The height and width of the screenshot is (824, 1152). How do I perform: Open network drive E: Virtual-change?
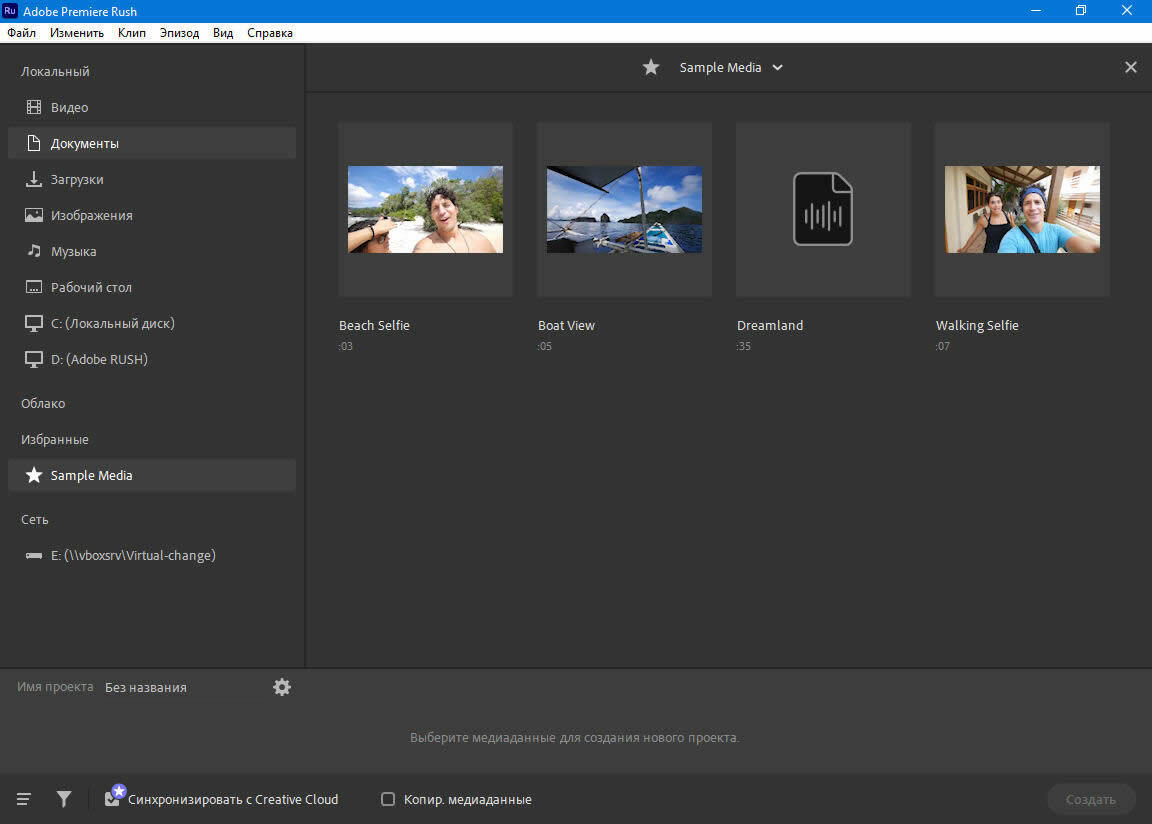[133, 555]
